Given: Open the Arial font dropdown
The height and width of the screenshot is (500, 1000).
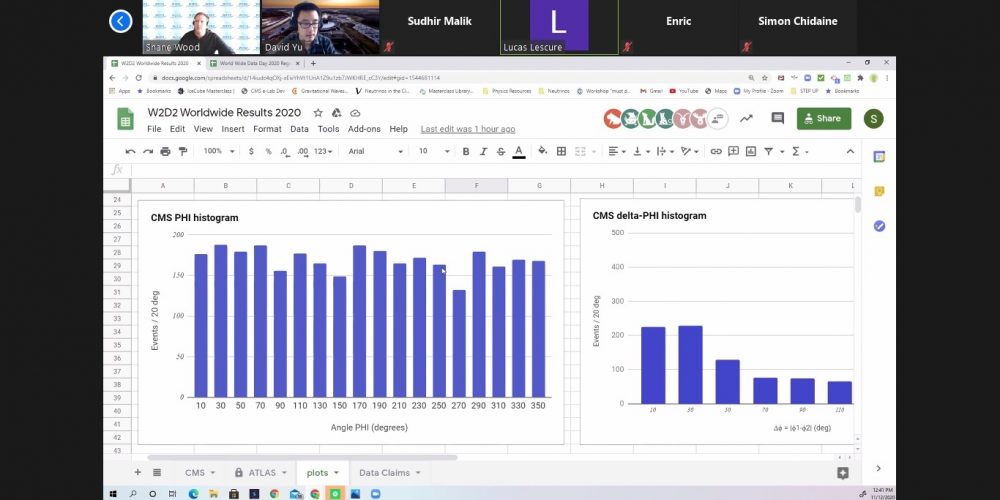Looking at the screenshot, I should click(375, 151).
